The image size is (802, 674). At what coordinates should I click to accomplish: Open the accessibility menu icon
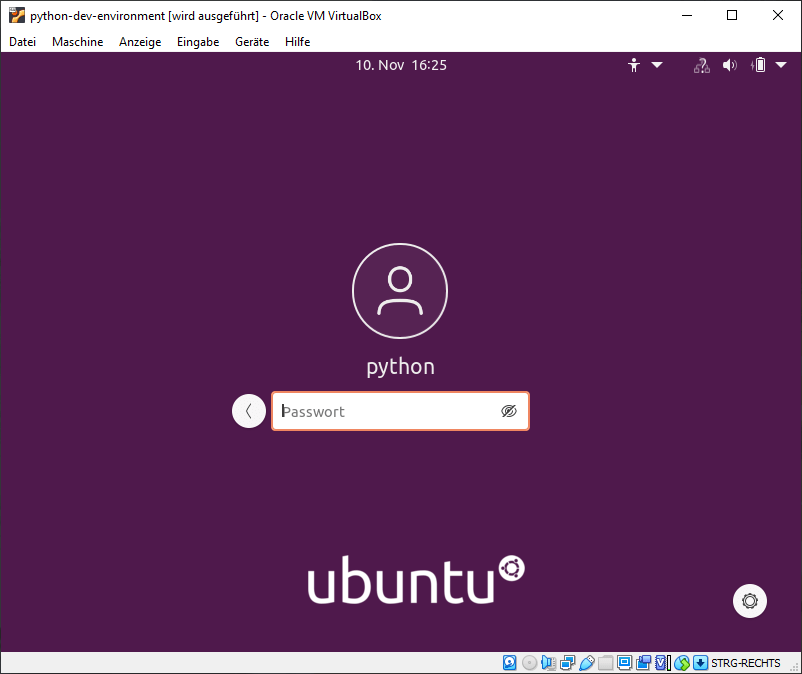coord(634,65)
